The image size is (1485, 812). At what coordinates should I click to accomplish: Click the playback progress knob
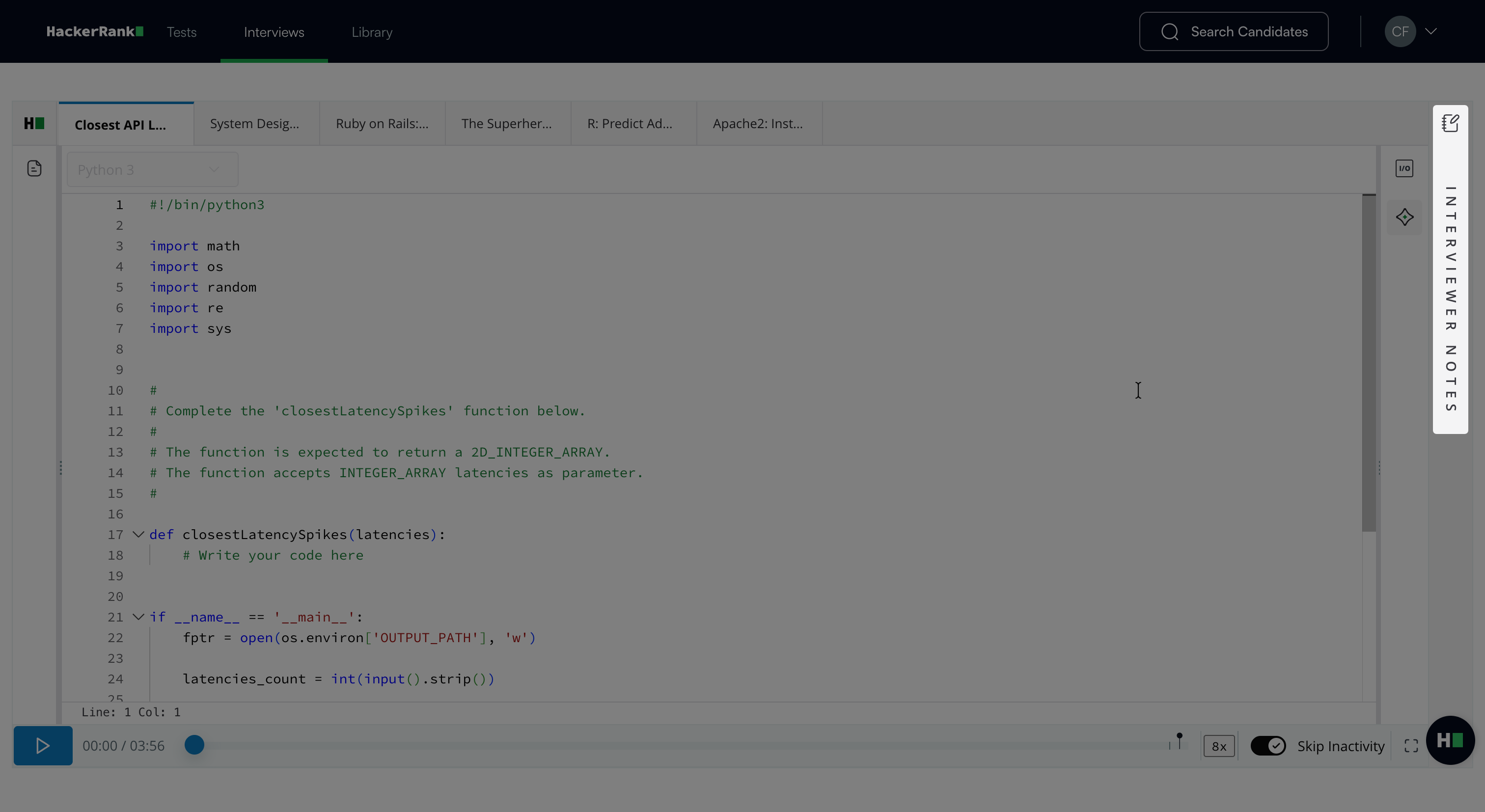pos(194,746)
